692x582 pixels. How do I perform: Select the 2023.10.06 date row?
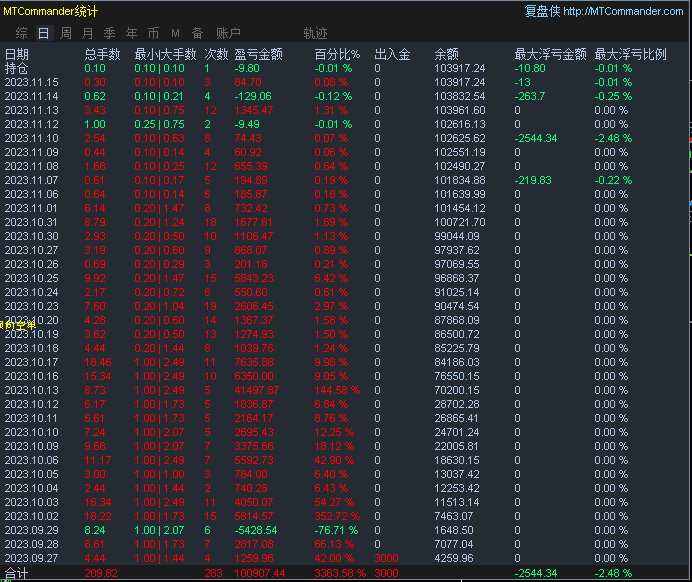[x=31, y=460]
